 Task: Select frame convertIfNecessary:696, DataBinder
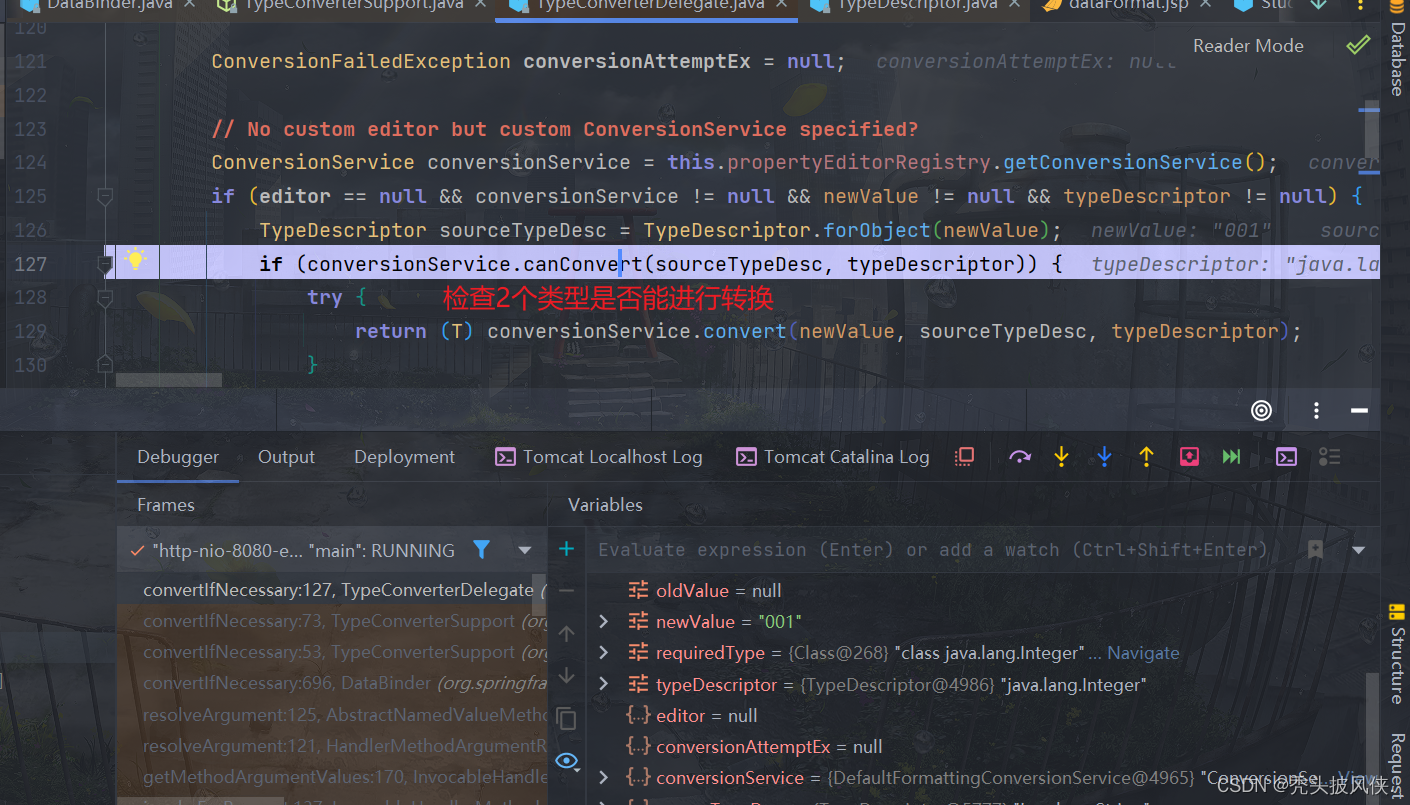332,683
